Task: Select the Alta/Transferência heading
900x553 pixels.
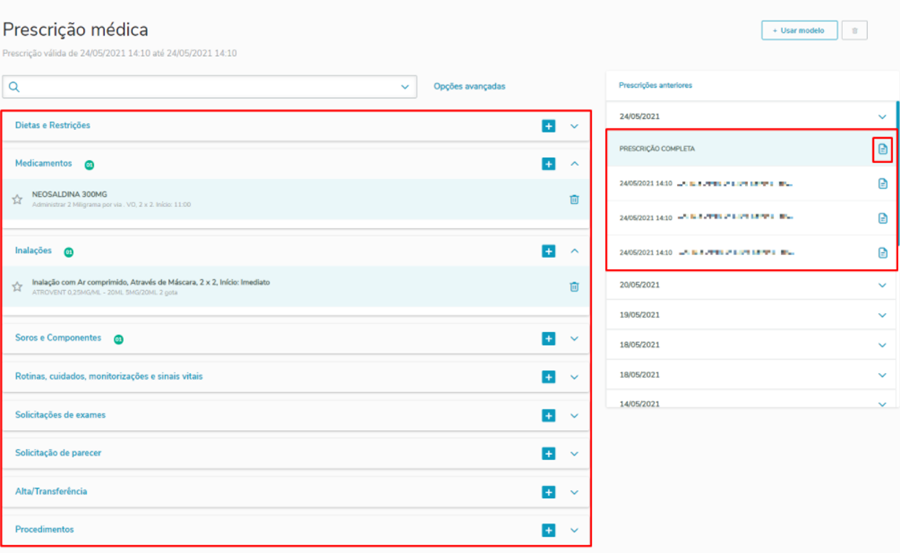Action: point(51,492)
